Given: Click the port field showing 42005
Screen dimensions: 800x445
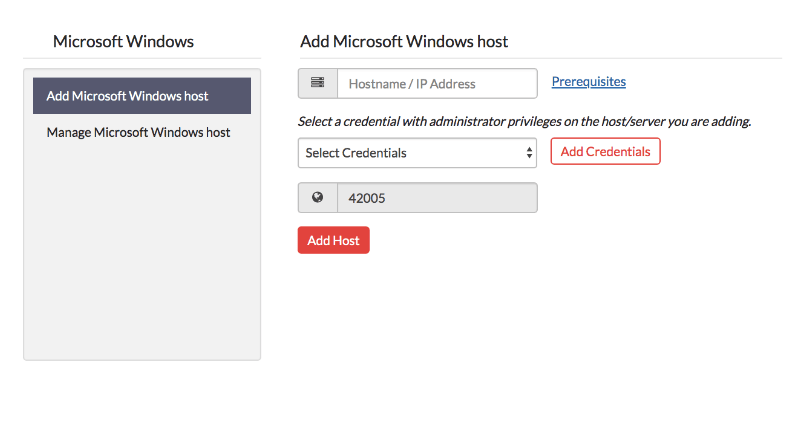Looking at the screenshot, I should [437, 198].
